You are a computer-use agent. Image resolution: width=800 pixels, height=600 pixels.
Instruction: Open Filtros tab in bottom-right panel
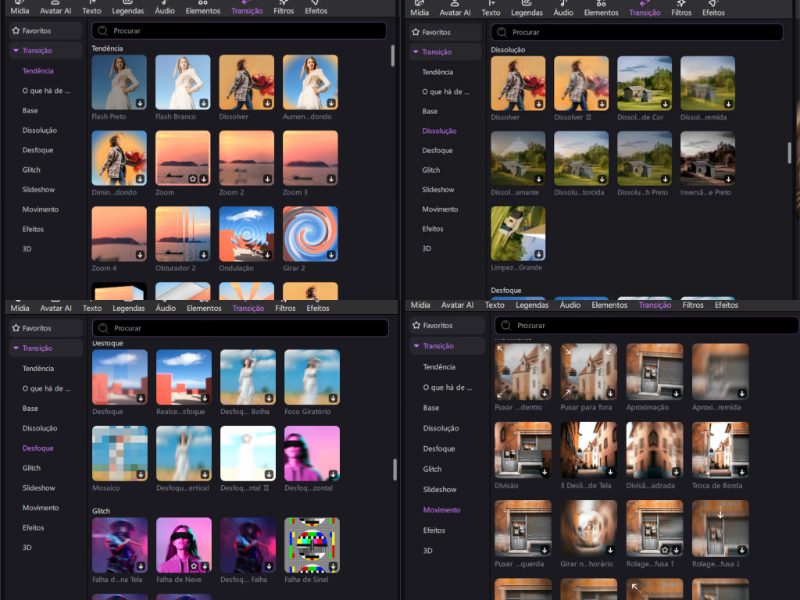pos(693,305)
